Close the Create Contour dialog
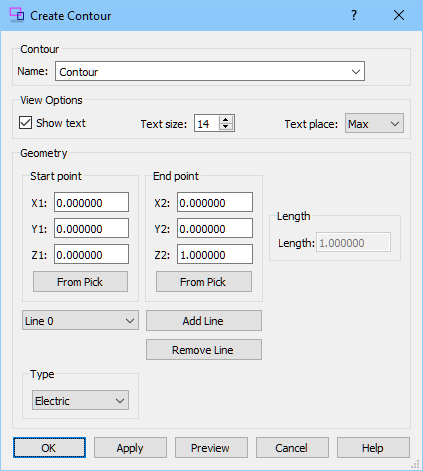The width and height of the screenshot is (423, 471). point(399,15)
